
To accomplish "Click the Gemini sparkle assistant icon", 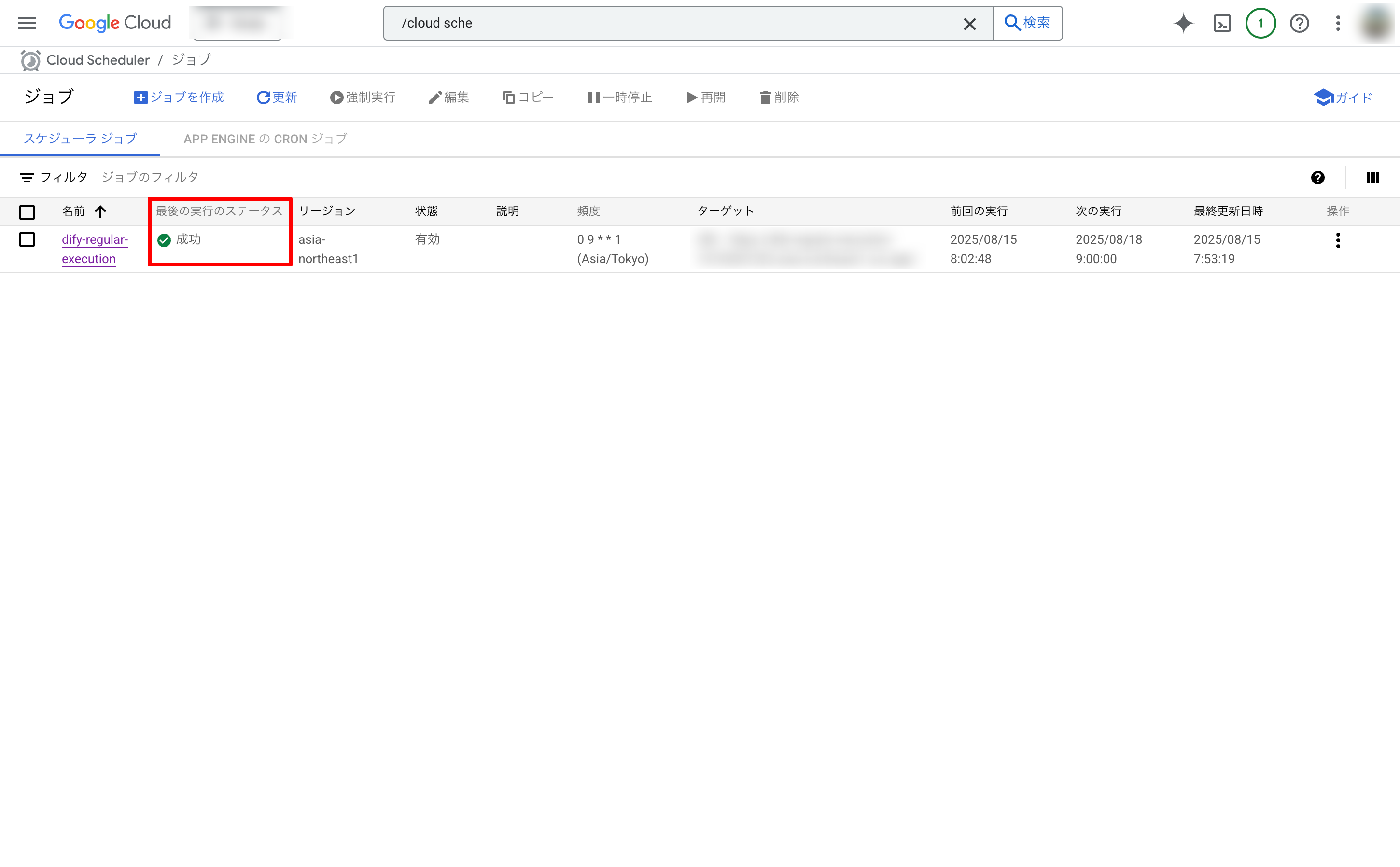I will (1183, 23).
